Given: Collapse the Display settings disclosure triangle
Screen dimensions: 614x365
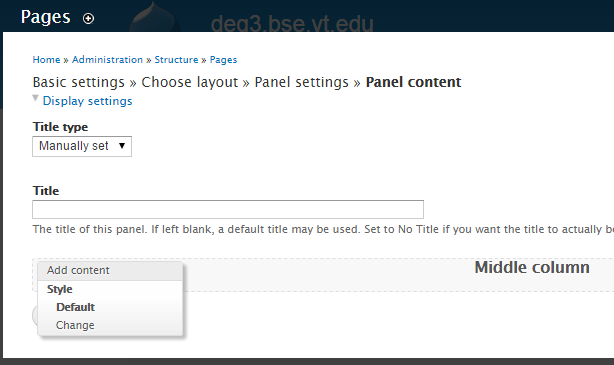Looking at the screenshot, I should tap(36, 98).
